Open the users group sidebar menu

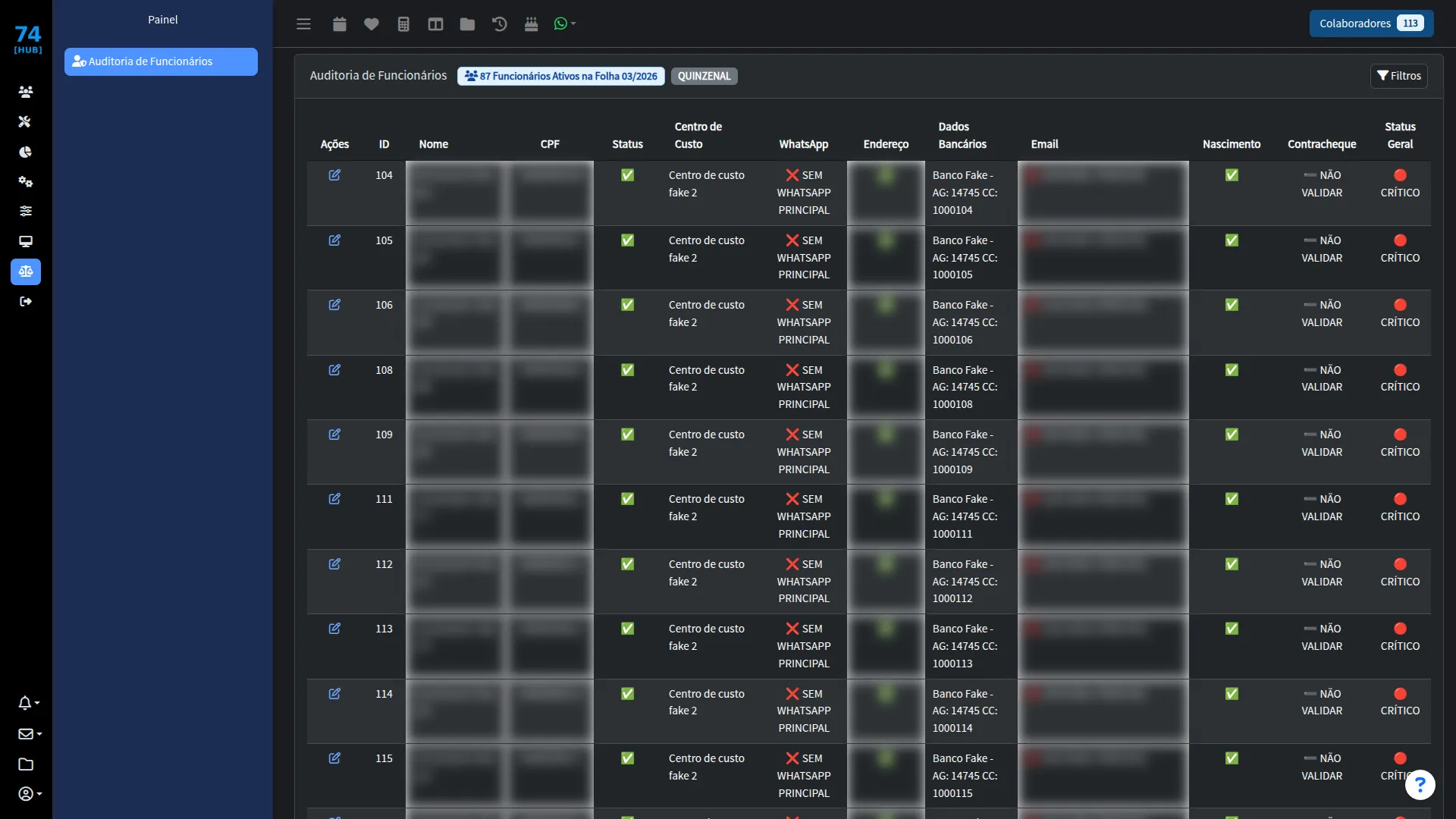26,92
